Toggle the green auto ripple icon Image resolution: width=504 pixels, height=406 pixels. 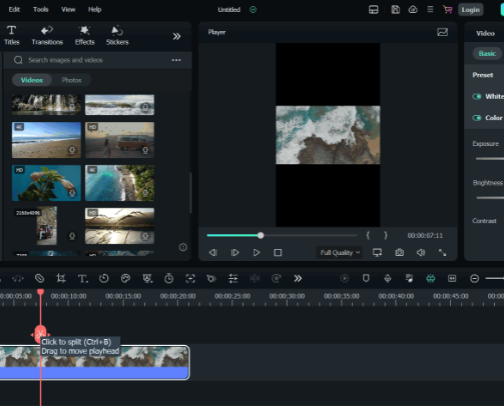(430, 278)
